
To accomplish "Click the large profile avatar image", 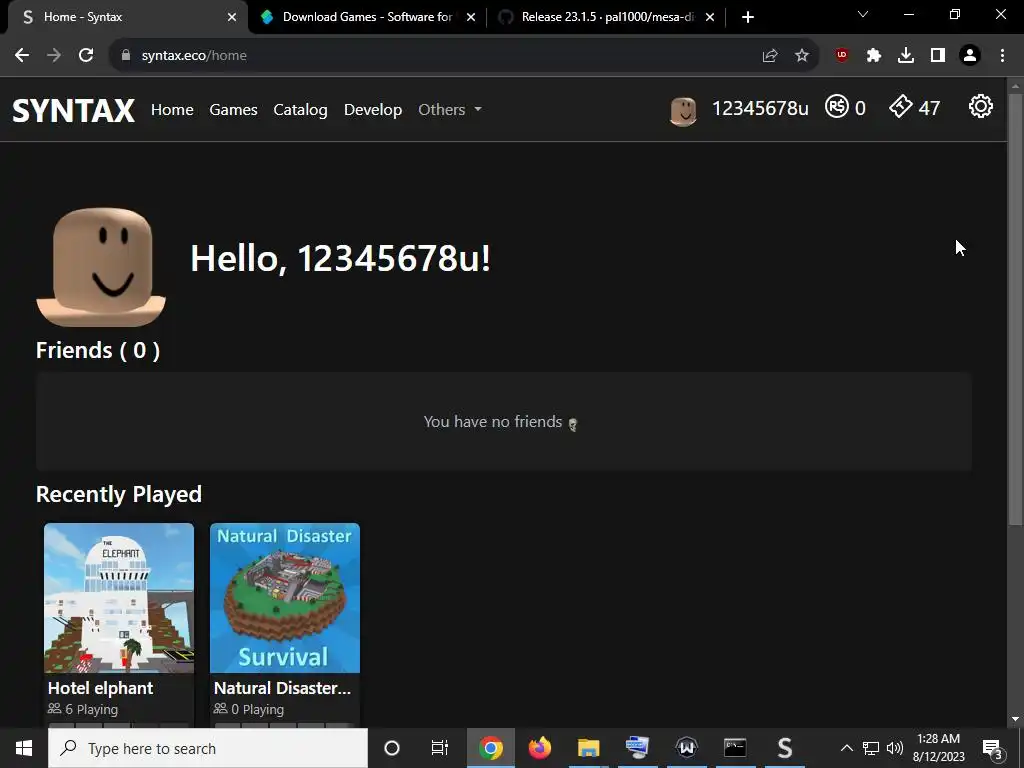I will (101, 267).
